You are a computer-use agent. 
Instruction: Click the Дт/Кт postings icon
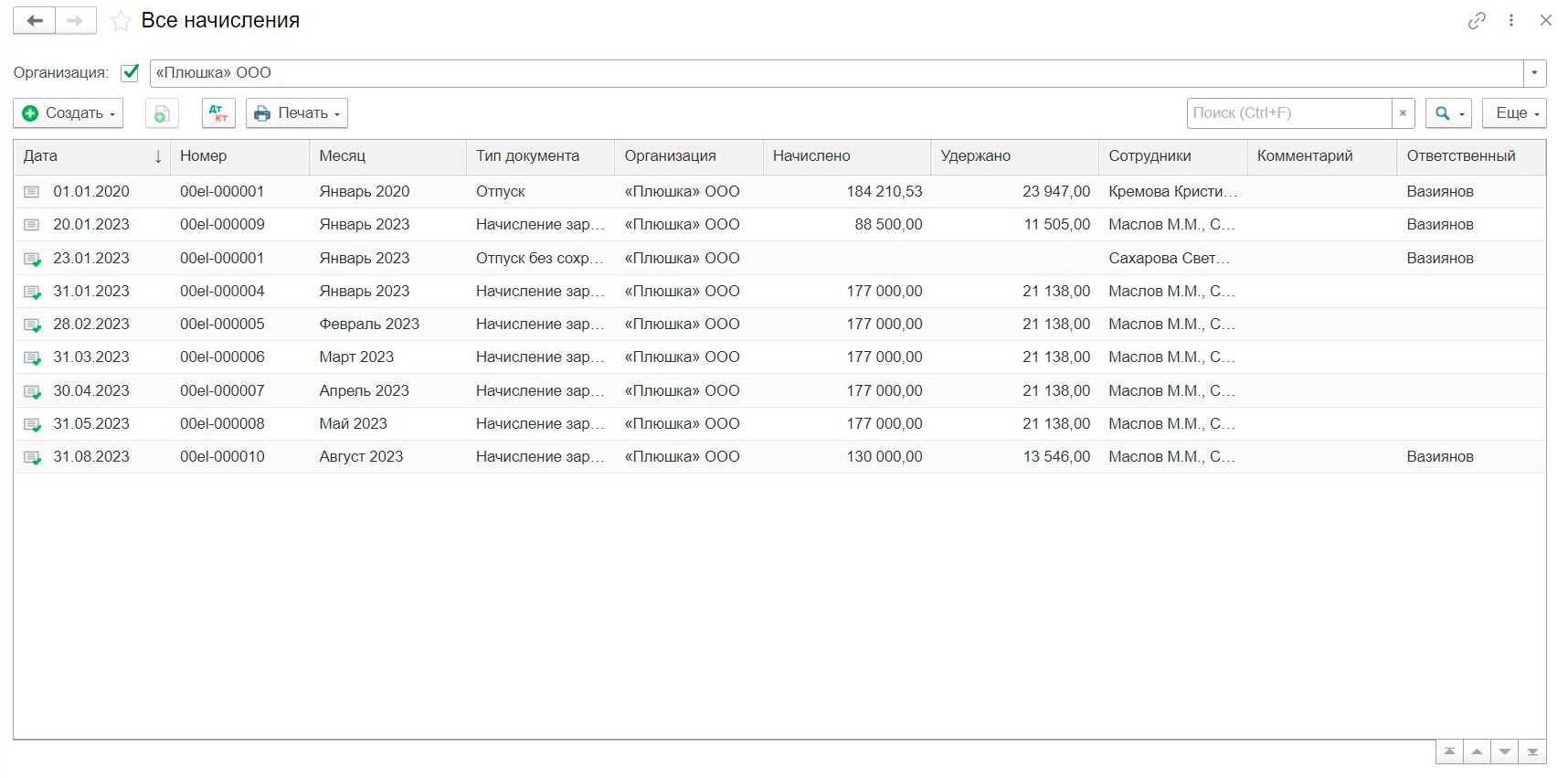[x=218, y=113]
